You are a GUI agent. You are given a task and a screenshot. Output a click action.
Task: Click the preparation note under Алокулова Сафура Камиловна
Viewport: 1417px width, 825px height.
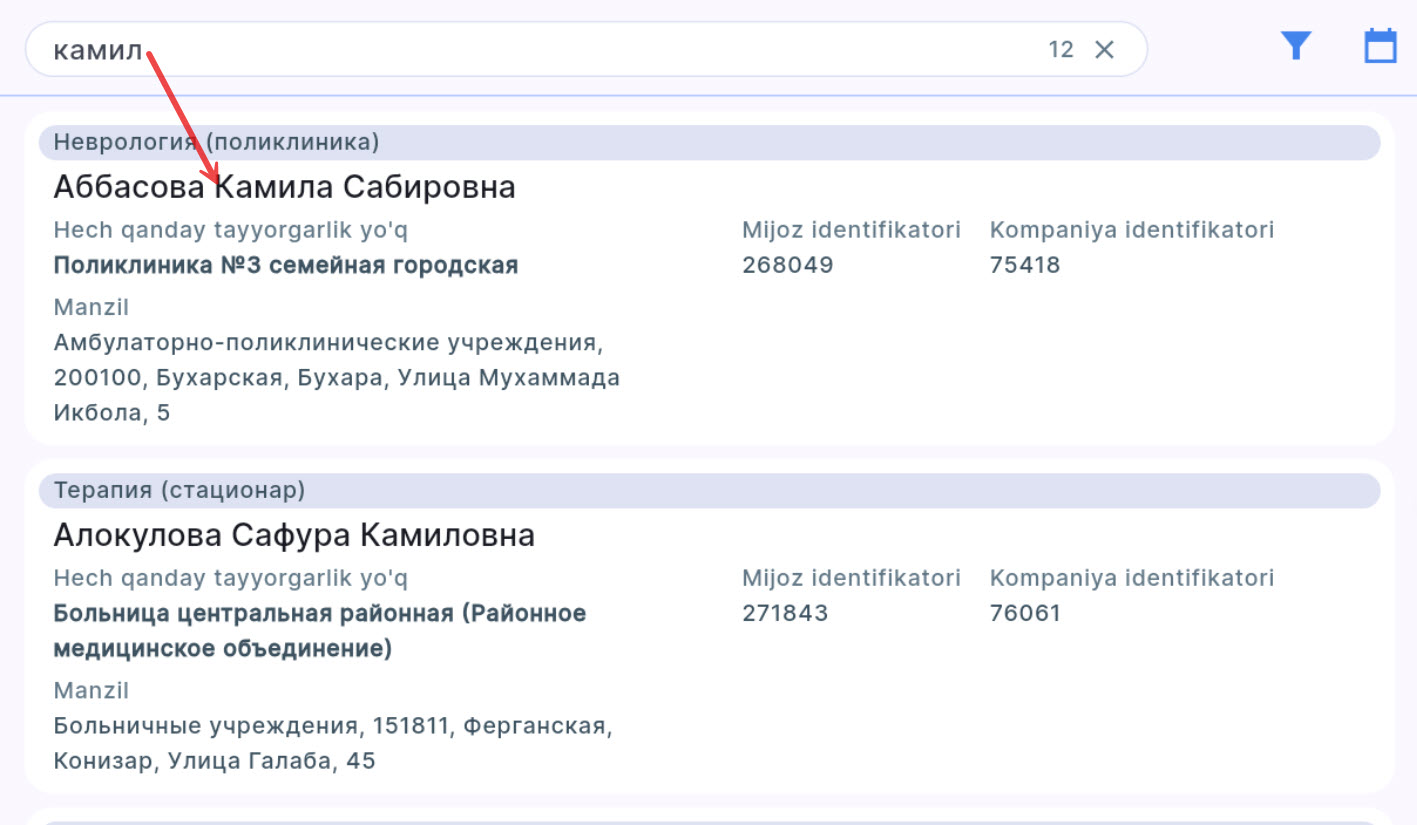click(x=230, y=578)
